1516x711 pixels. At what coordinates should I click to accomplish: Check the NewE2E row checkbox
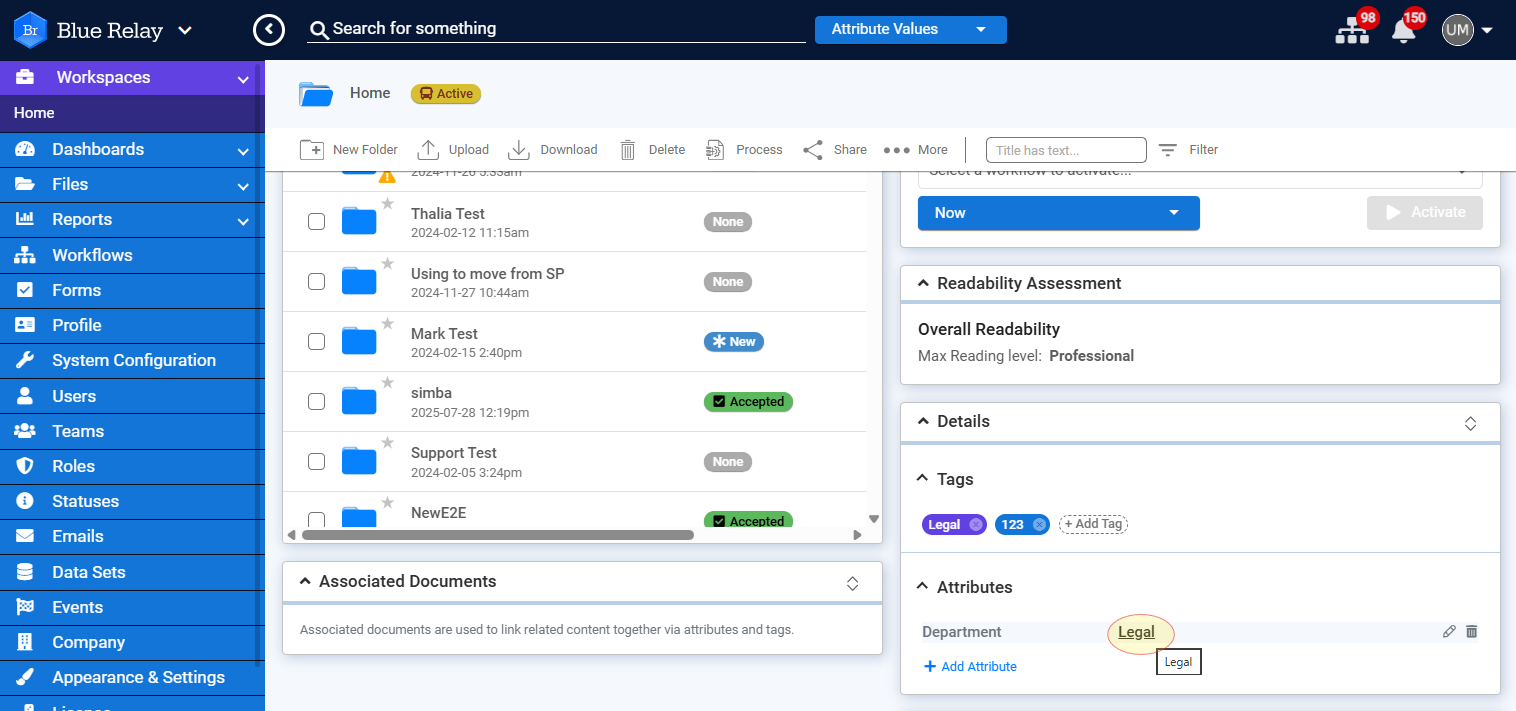[x=316, y=519]
